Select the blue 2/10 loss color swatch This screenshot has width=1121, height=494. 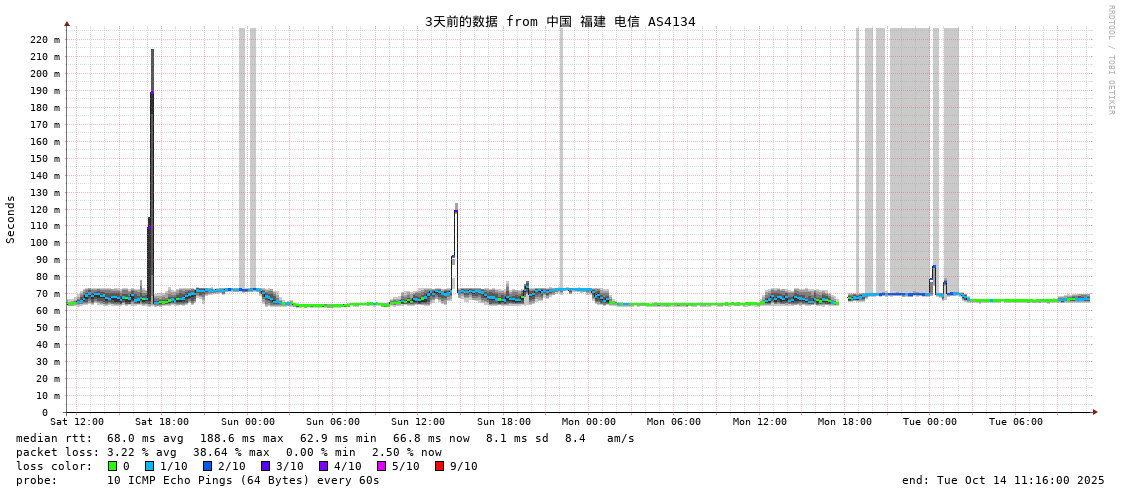pyautogui.click(x=207, y=466)
